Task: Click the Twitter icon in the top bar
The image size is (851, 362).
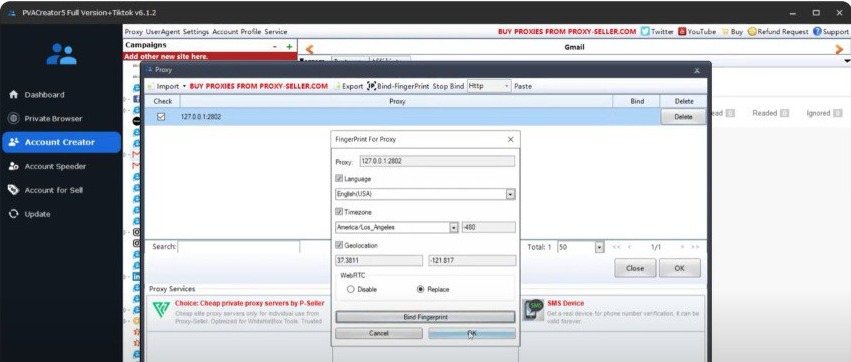Action: (645, 31)
